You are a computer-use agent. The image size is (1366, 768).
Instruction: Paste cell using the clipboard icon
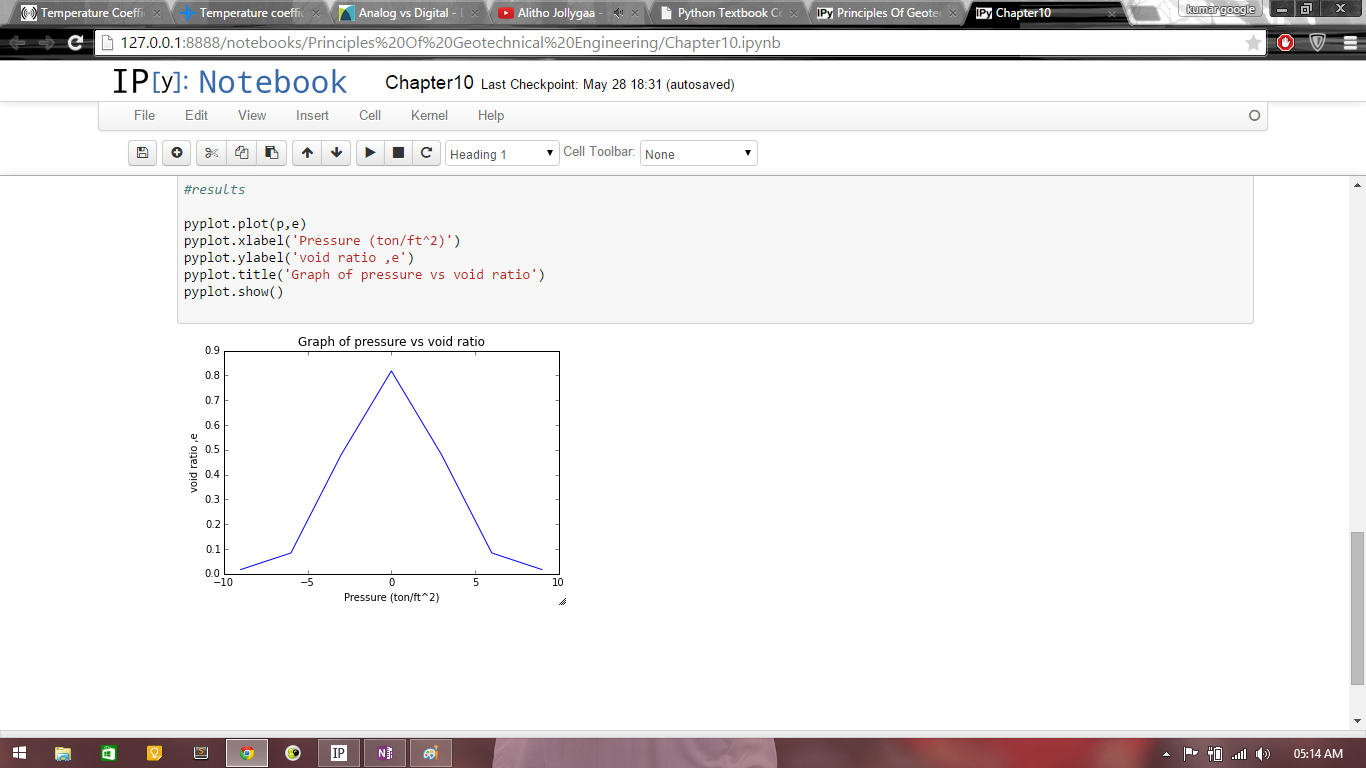click(x=271, y=153)
